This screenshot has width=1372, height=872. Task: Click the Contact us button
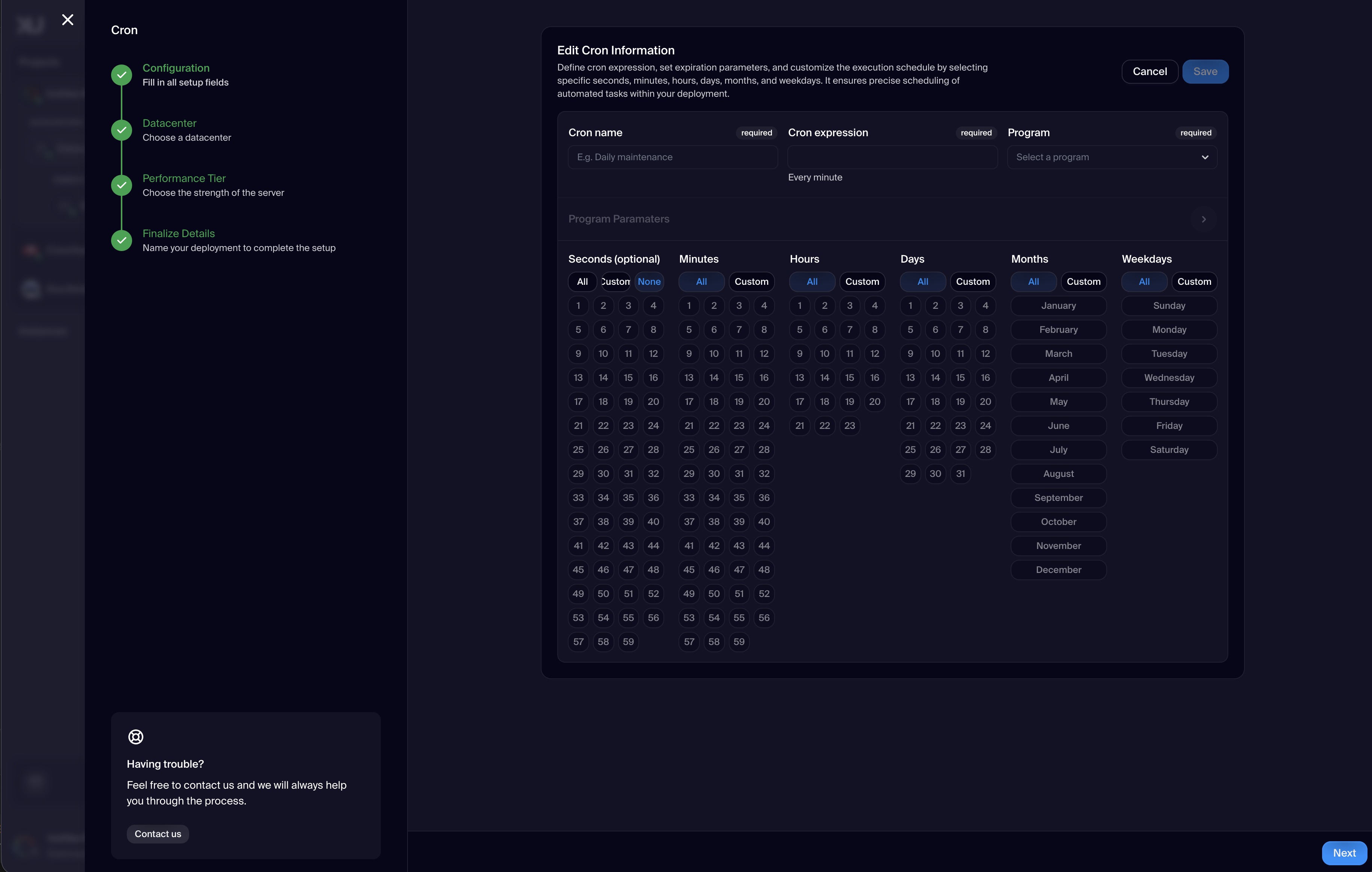(158, 834)
